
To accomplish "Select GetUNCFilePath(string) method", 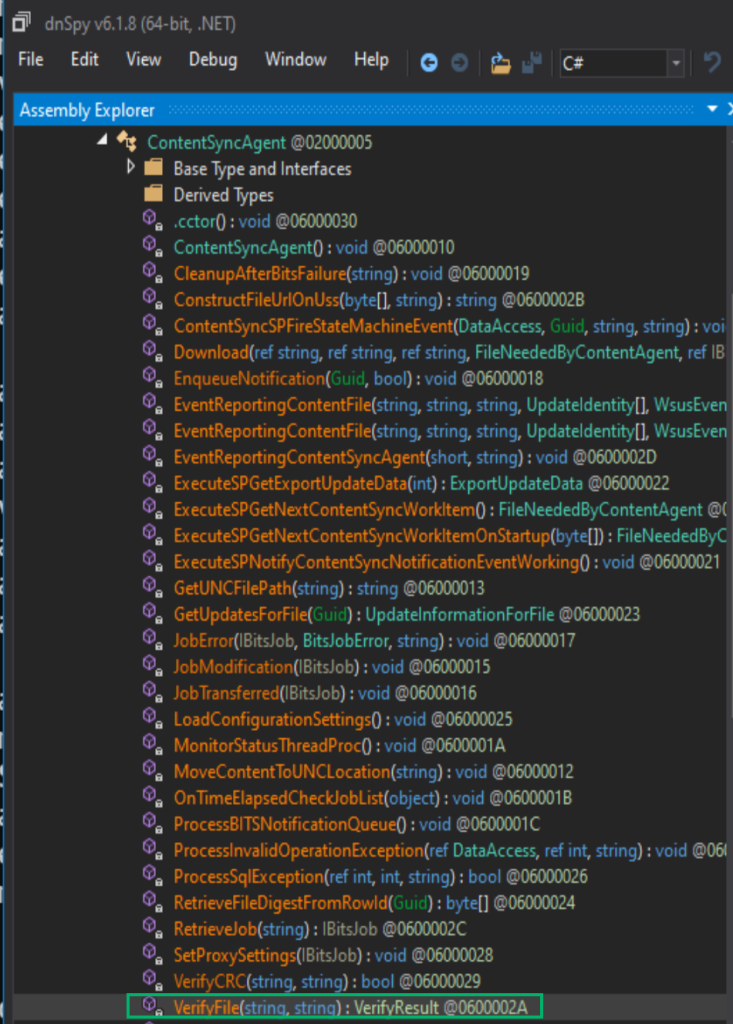I will (329, 588).
